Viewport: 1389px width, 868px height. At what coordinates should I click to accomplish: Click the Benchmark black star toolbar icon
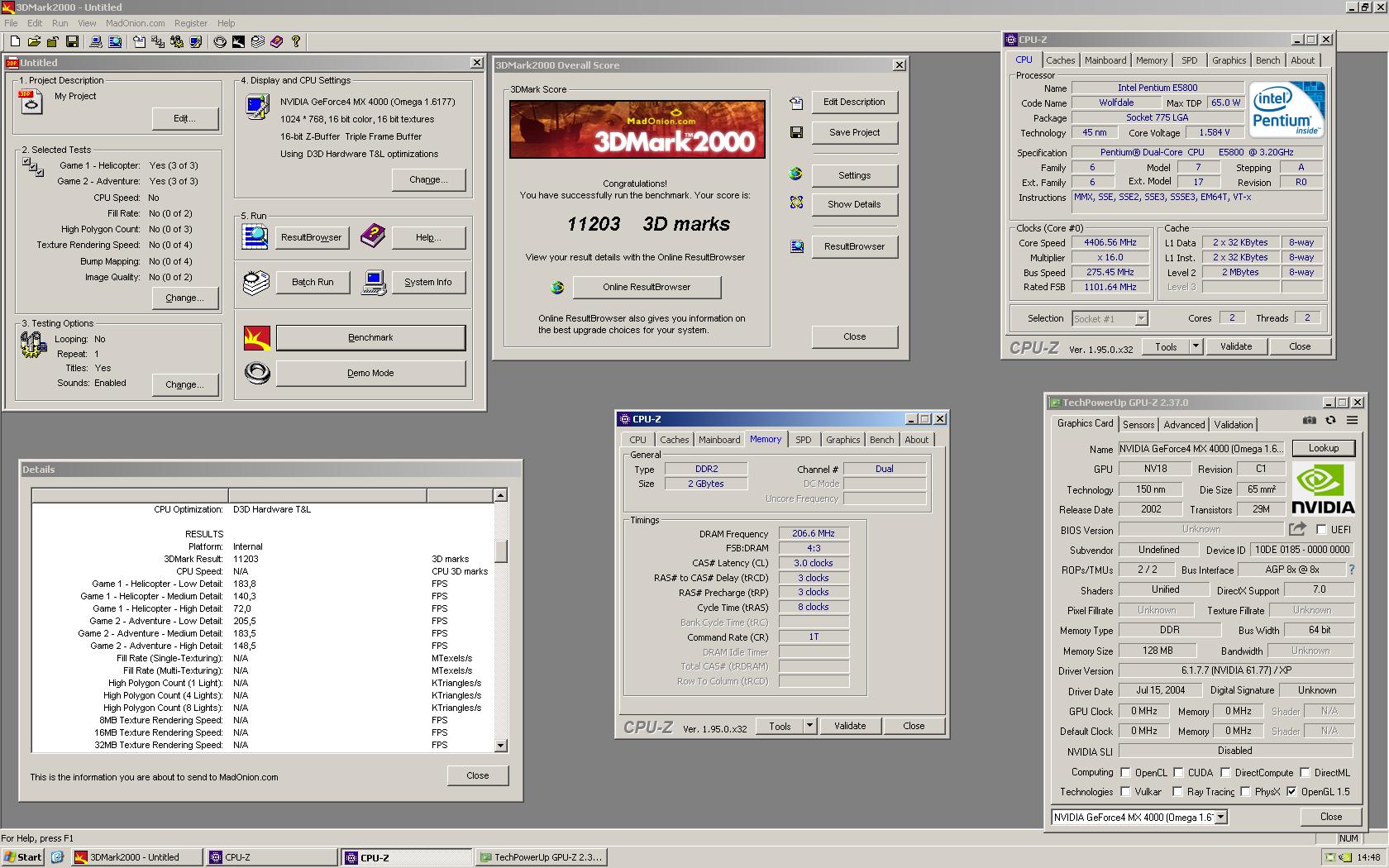[239, 41]
